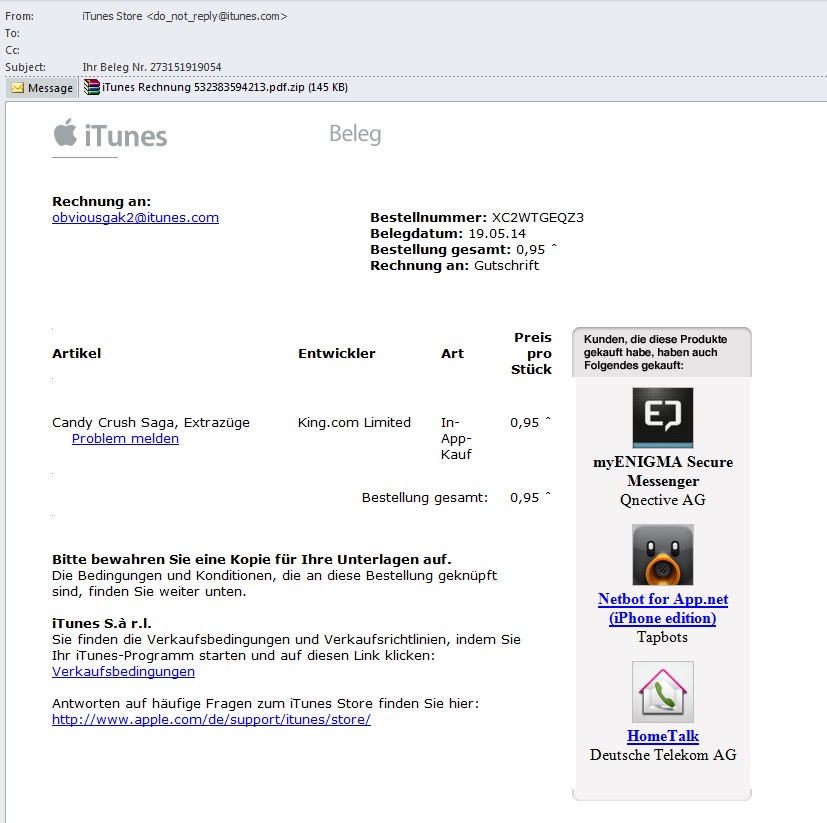Open the HomeTalk link
This screenshot has width=827, height=823.
point(662,736)
